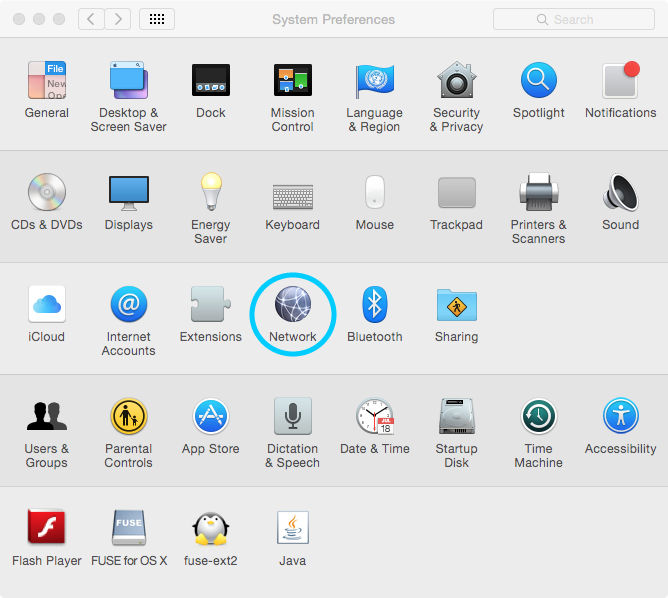668x598 pixels.
Task: Click the back navigation arrow
Action: tap(91, 19)
